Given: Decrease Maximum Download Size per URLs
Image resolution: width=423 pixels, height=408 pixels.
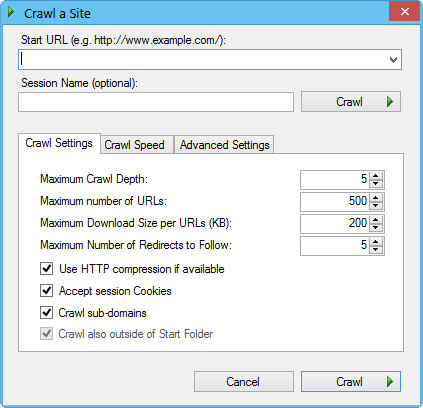Looking at the screenshot, I should 376,227.
